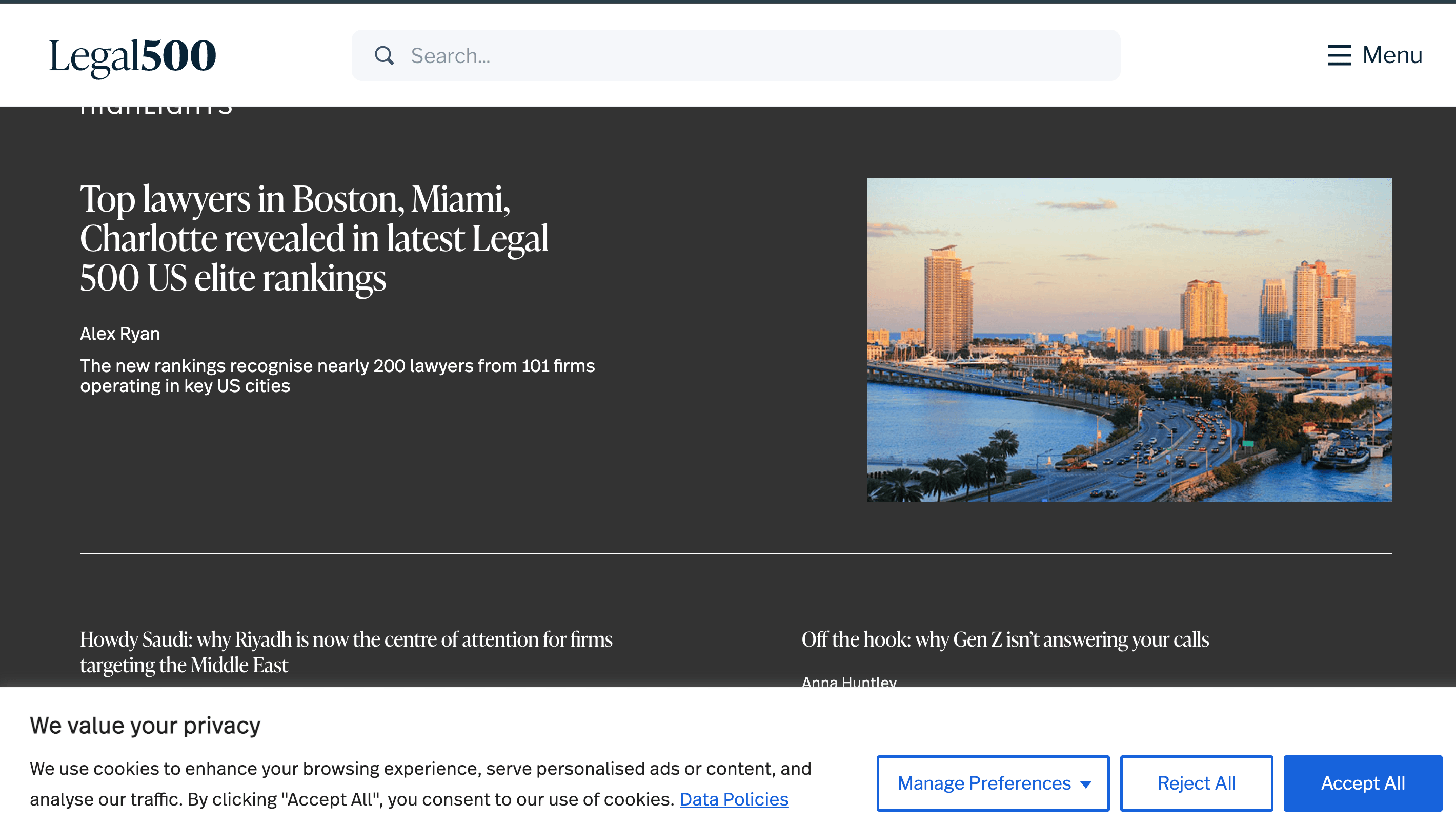Open the hamburger Menu icon
The width and height of the screenshot is (1456, 826).
(x=1339, y=55)
